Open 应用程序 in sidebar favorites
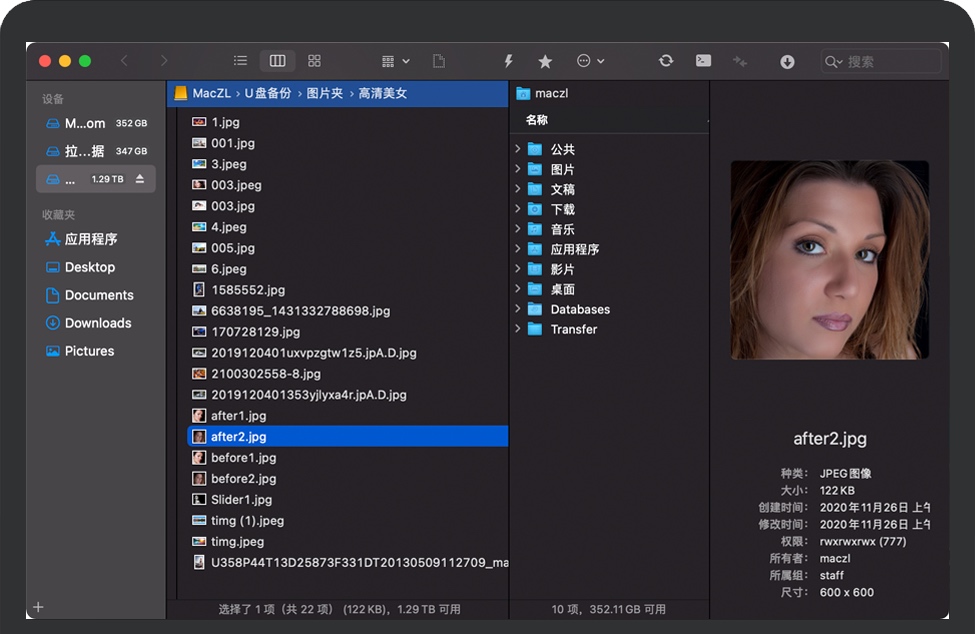This screenshot has width=975, height=634. coord(90,239)
